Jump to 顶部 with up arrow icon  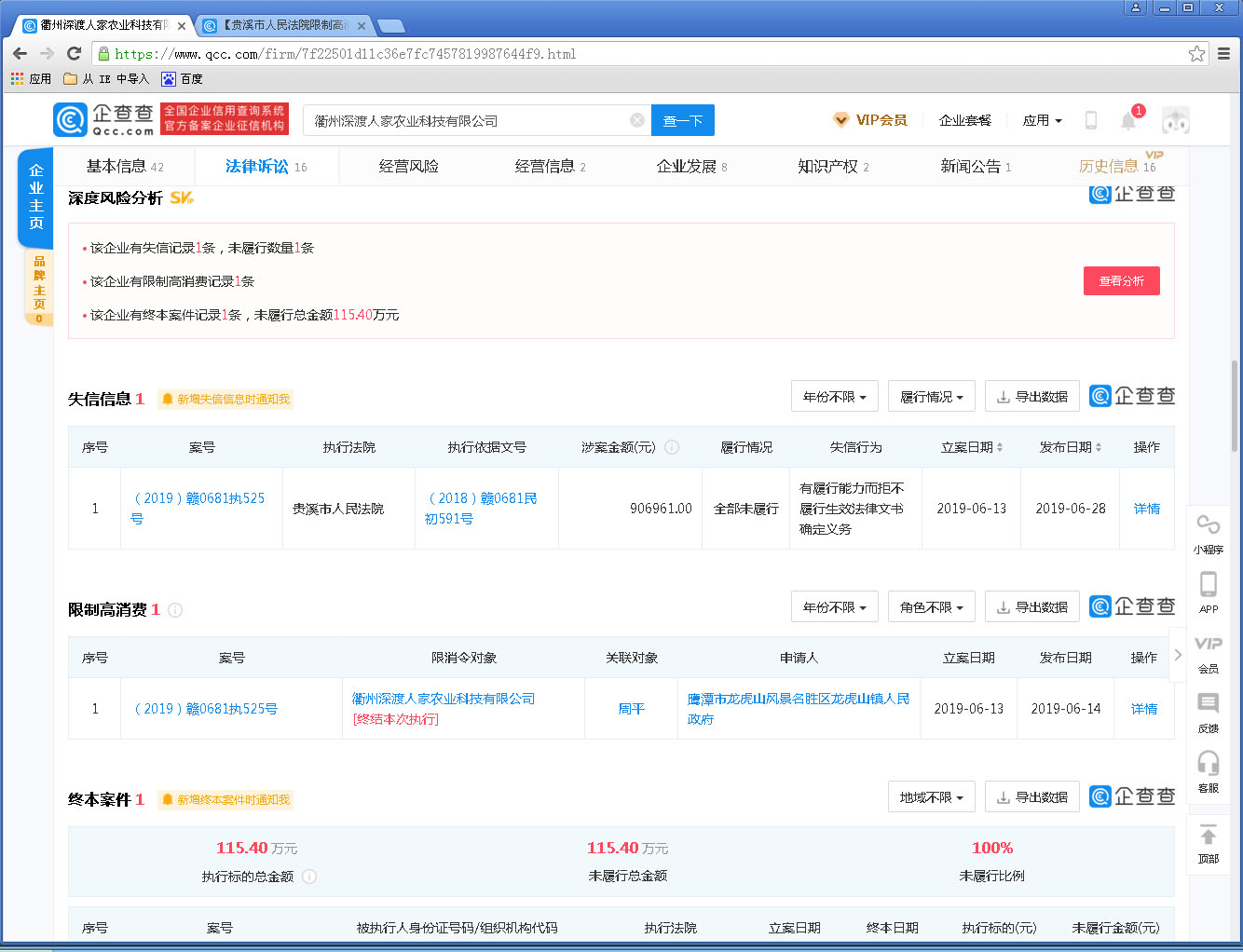pyautogui.click(x=1209, y=844)
